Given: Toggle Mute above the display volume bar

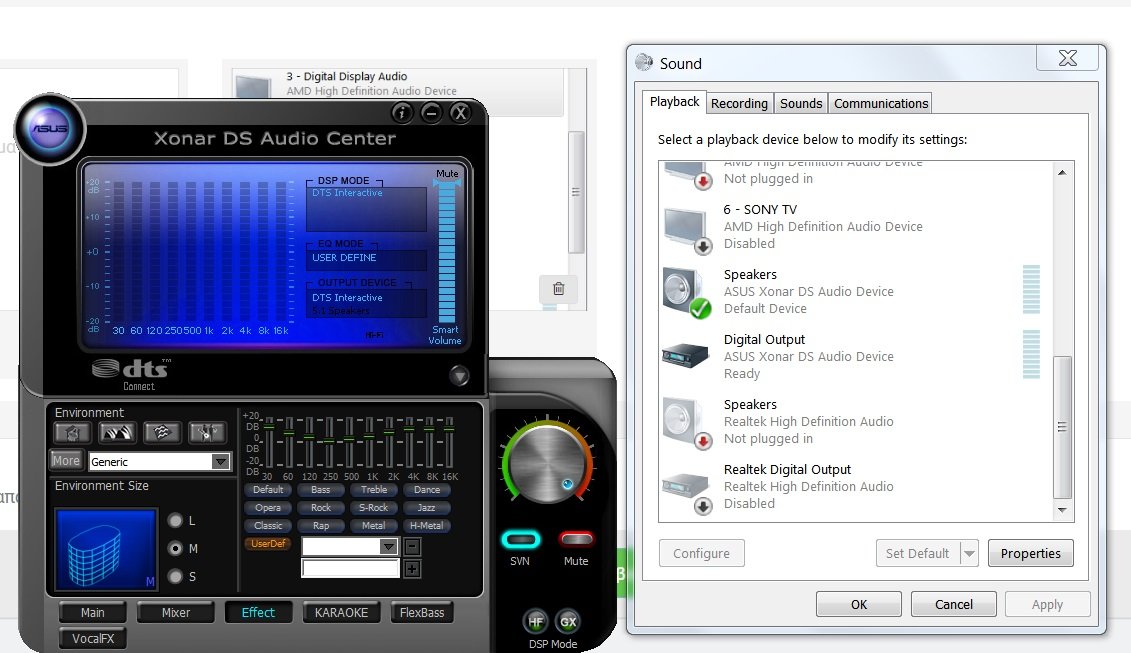Looking at the screenshot, I should pos(447,173).
